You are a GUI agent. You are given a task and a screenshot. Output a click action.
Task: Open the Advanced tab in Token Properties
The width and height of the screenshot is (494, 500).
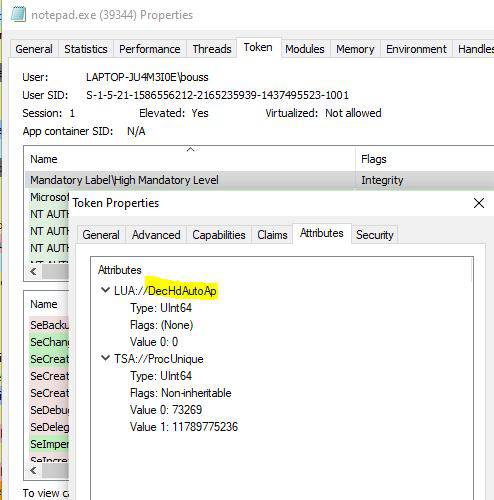[156, 235]
